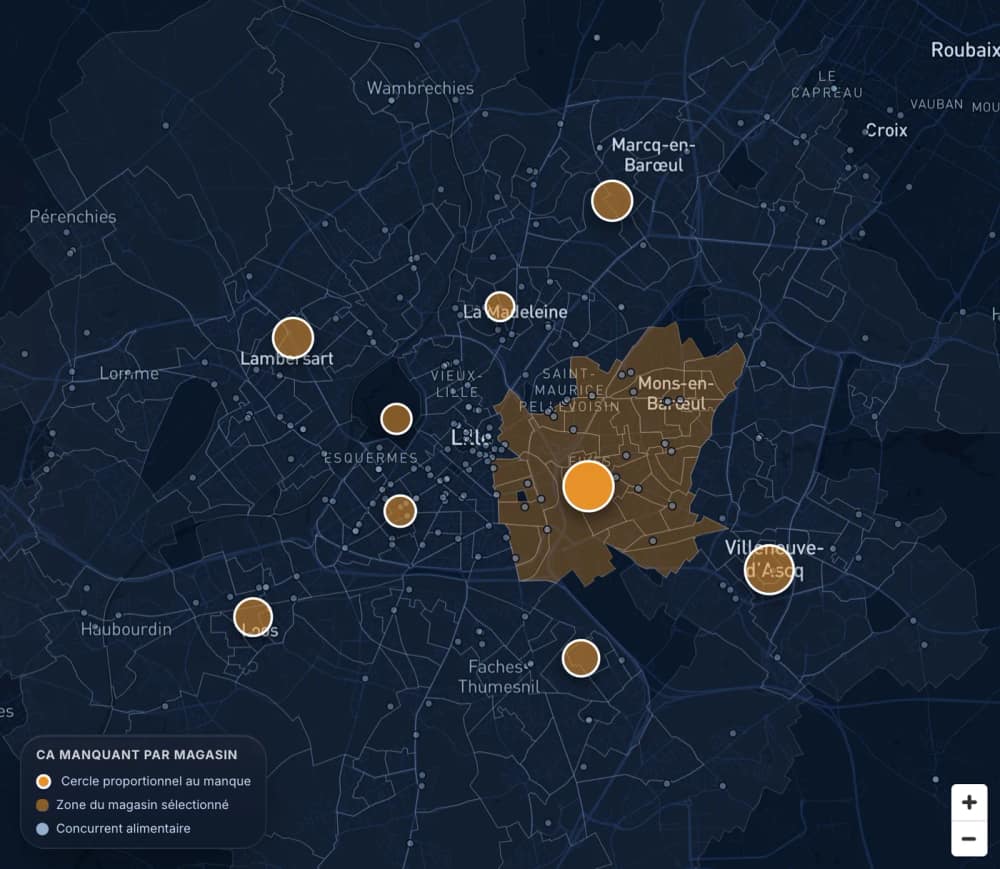Click the Haubourdin map label
The width and height of the screenshot is (1000, 869).
click(x=126, y=629)
